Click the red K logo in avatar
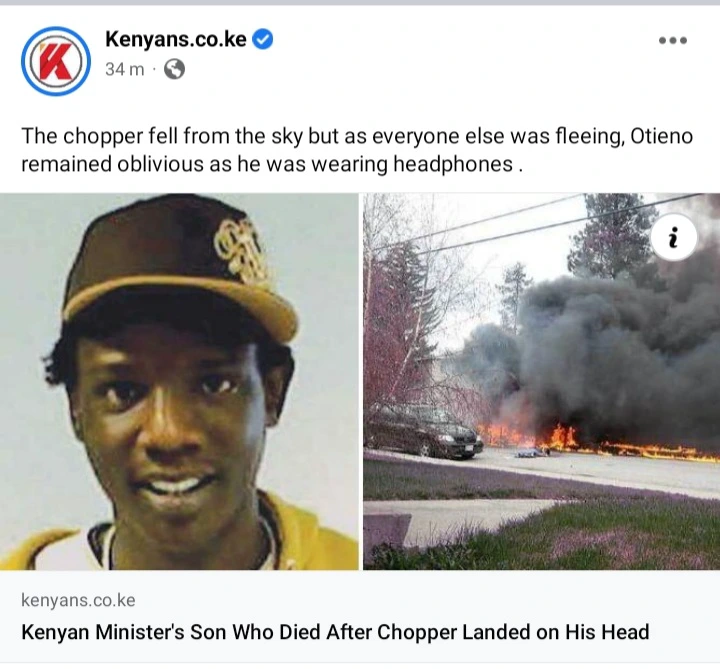 pos(56,62)
